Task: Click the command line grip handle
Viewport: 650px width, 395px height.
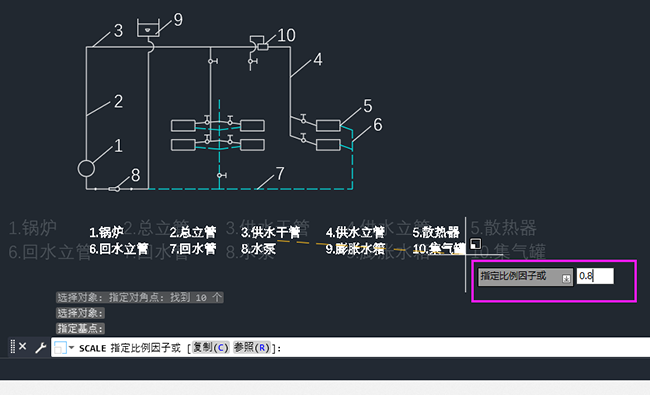Action: [12, 347]
